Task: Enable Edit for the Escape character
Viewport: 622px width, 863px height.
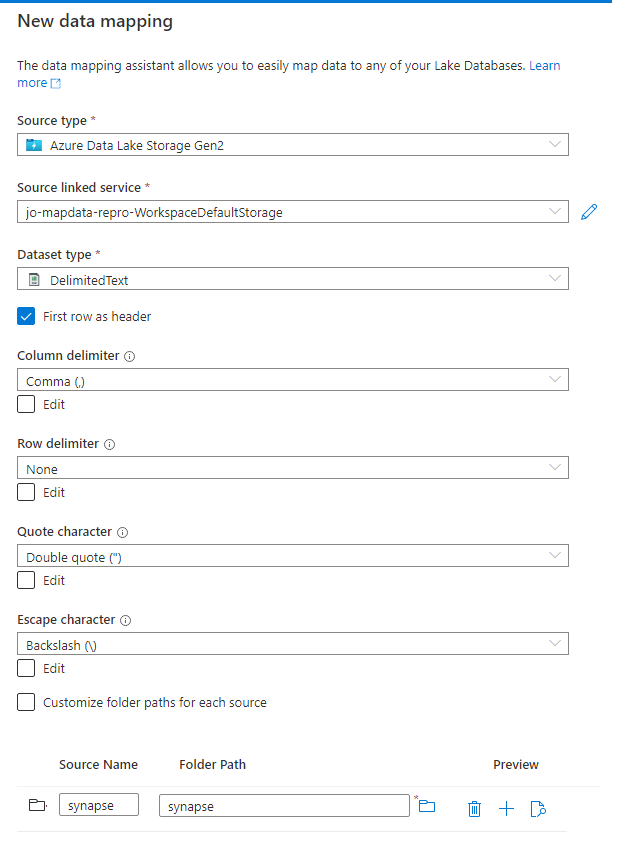Action: tap(24, 668)
